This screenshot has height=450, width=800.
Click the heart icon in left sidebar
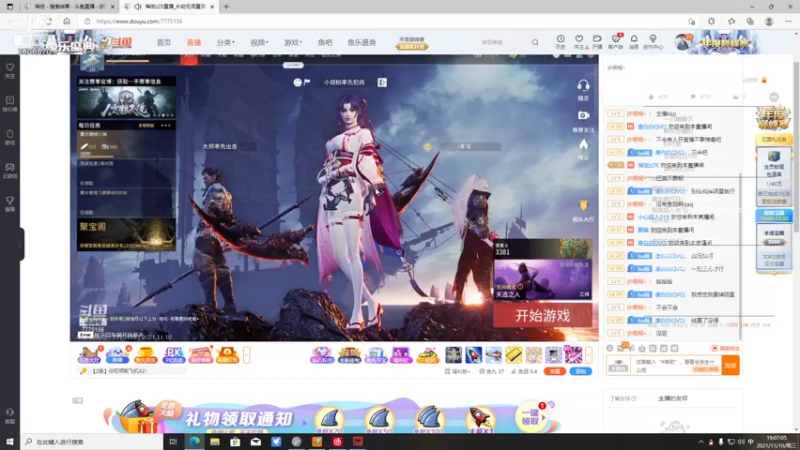[10, 70]
